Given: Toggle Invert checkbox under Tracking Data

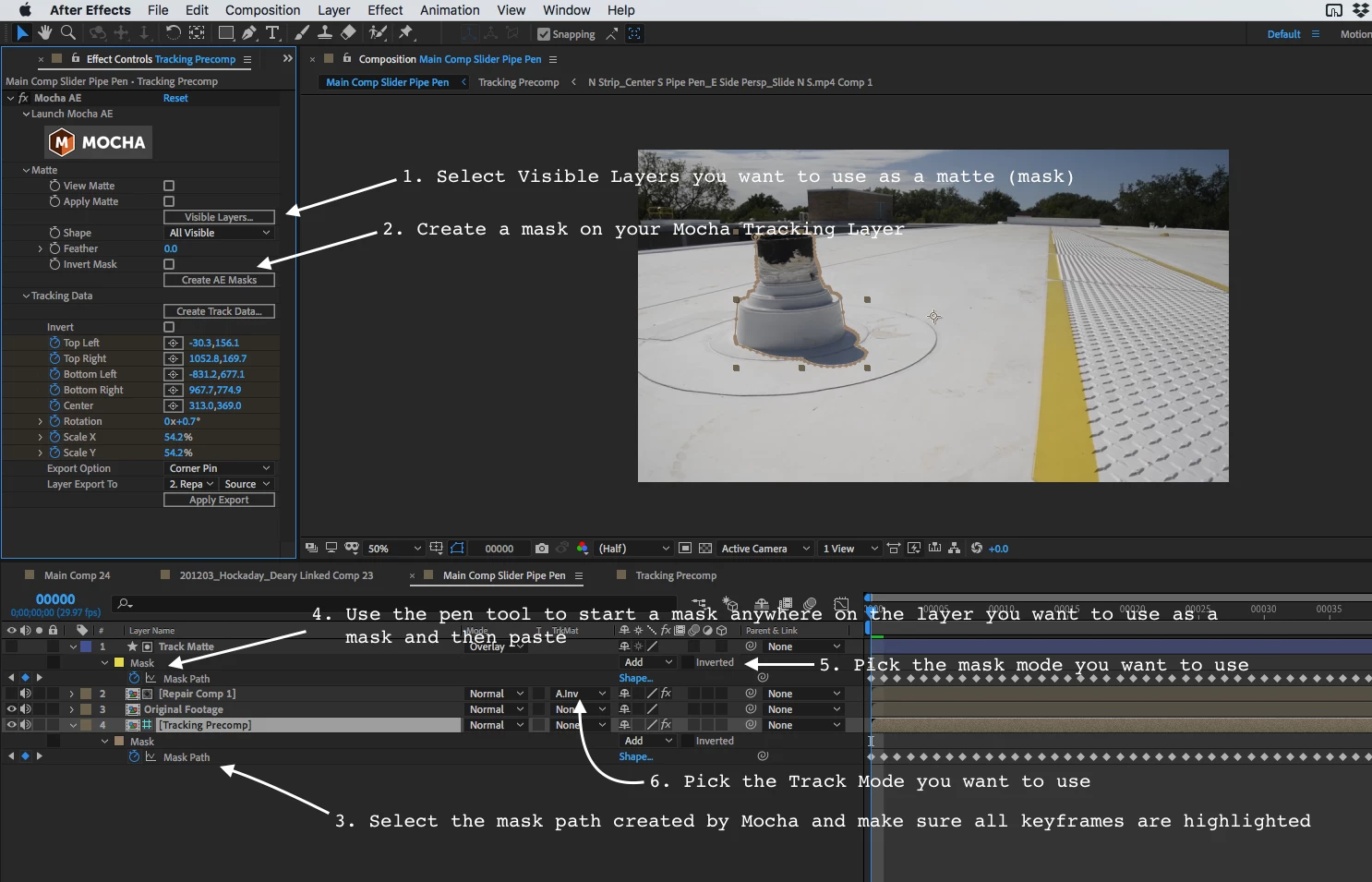Looking at the screenshot, I should pyautogui.click(x=169, y=327).
